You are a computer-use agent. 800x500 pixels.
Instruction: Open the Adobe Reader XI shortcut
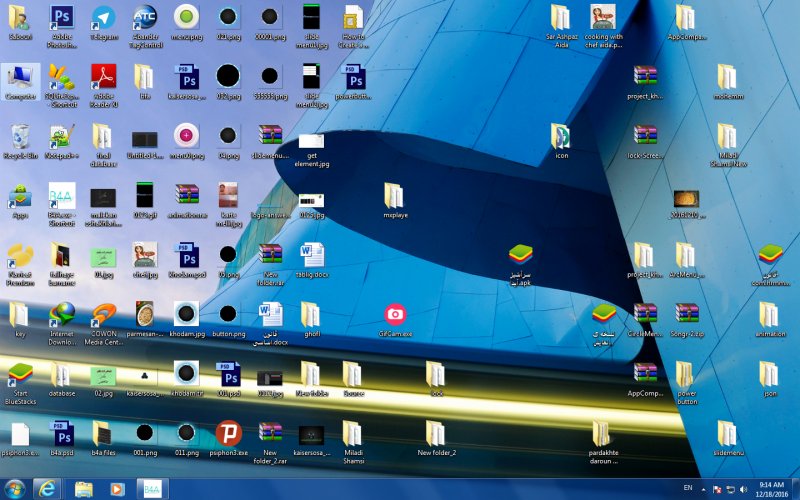pyautogui.click(x=103, y=76)
